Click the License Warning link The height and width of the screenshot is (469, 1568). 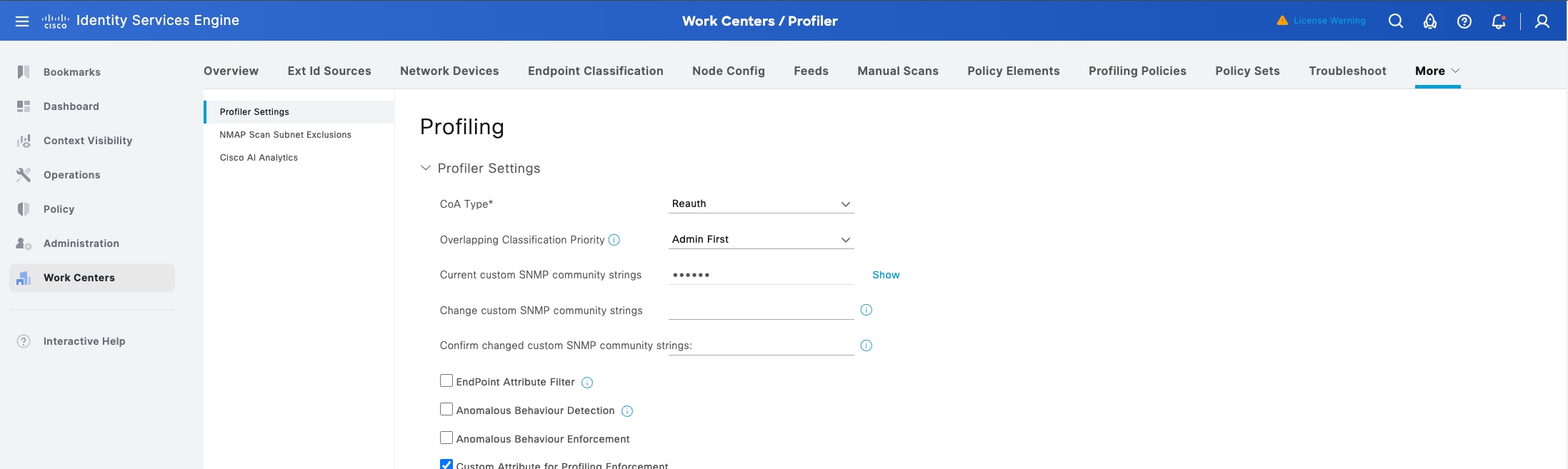click(1329, 21)
